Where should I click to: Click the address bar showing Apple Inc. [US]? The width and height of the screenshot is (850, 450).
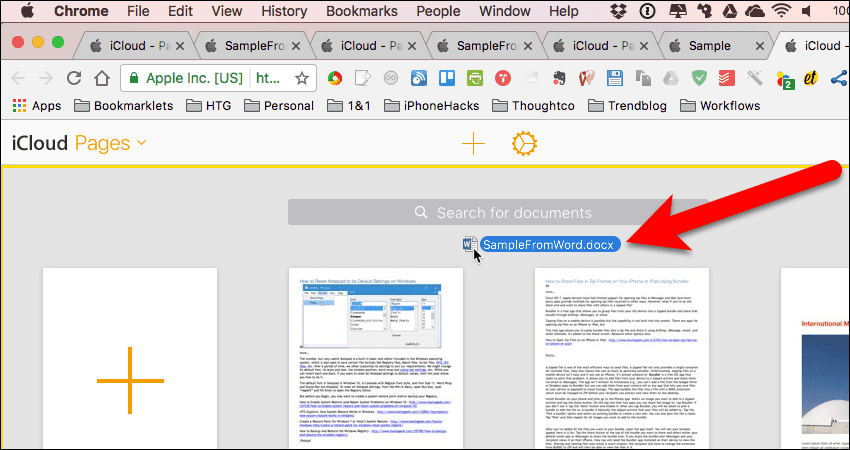[218, 79]
